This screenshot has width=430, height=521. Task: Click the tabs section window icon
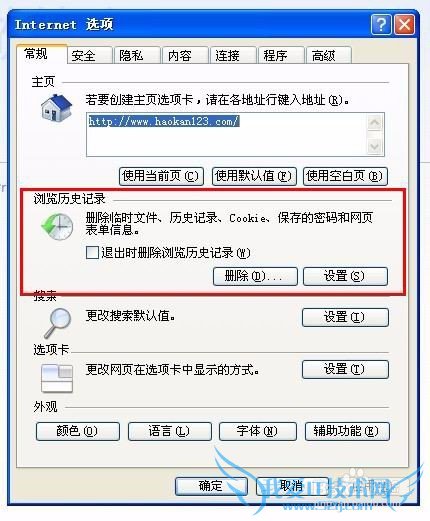pos(57,378)
